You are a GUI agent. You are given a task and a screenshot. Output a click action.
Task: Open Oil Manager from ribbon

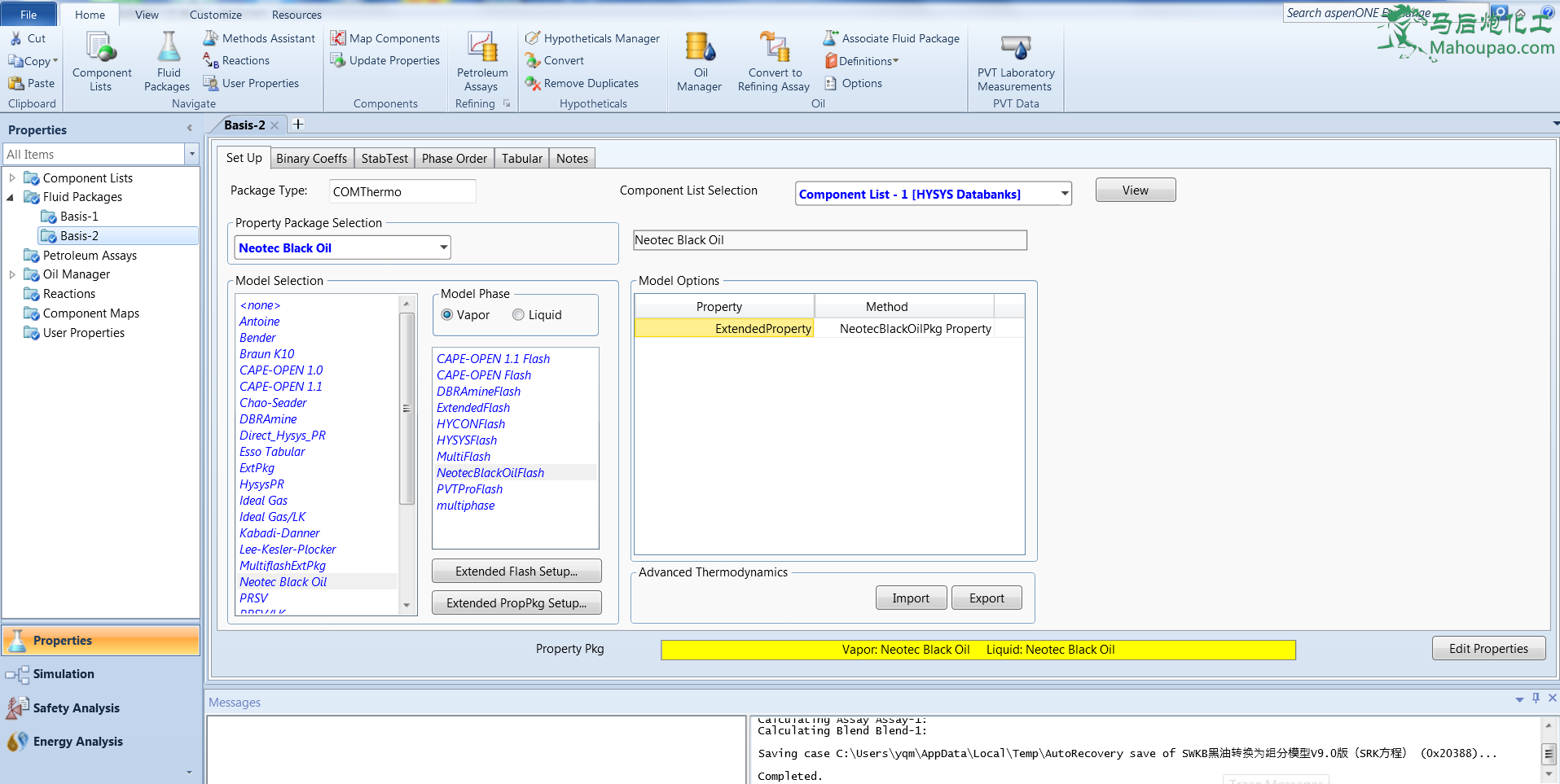pos(699,62)
